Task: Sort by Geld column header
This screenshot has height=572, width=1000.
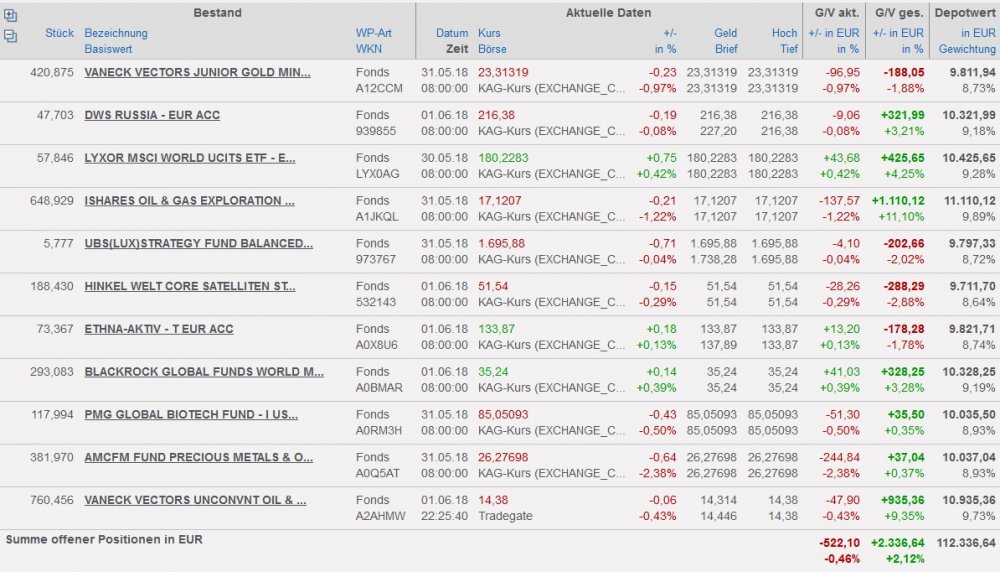Action: click(x=725, y=33)
